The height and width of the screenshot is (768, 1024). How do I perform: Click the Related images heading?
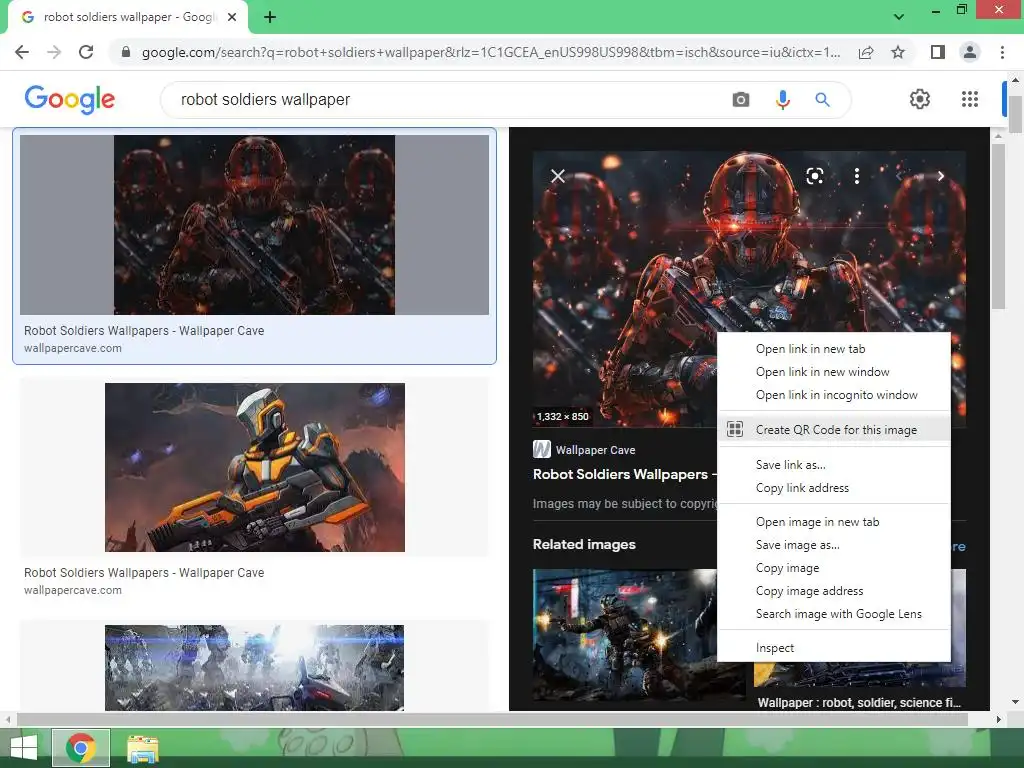tap(584, 545)
